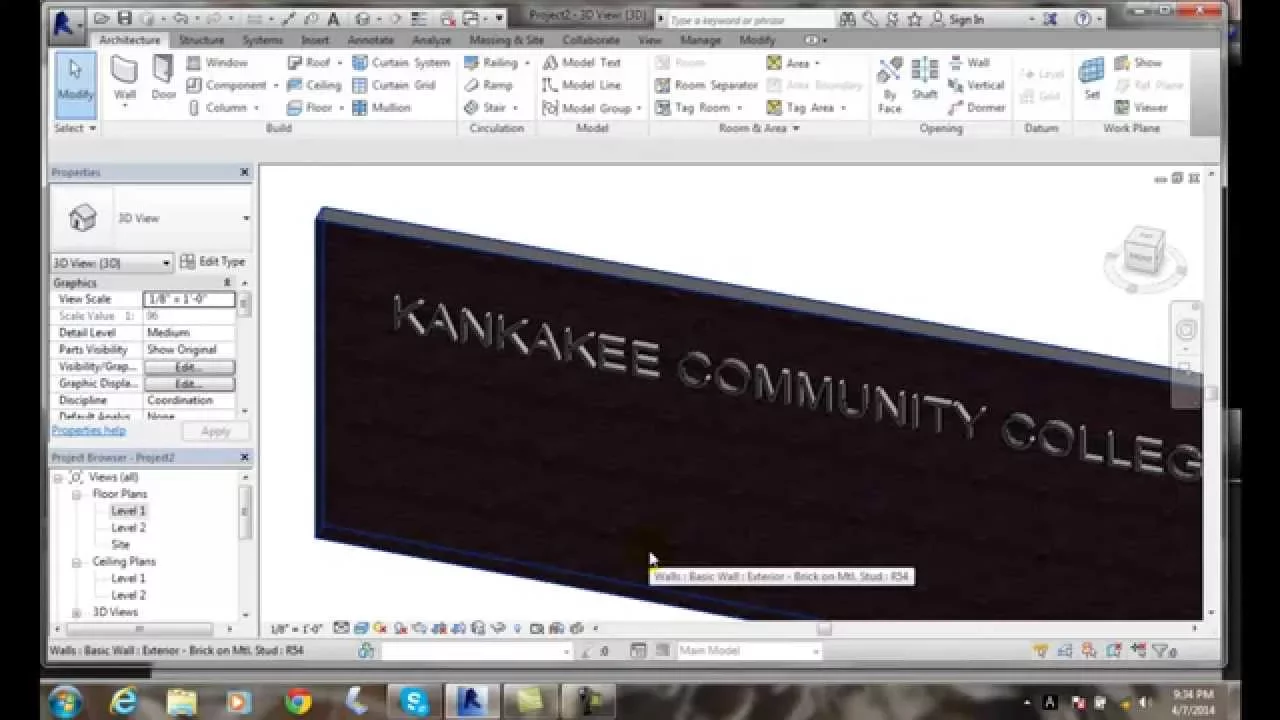Collapse the Ceiling Plans tree node

(76, 562)
